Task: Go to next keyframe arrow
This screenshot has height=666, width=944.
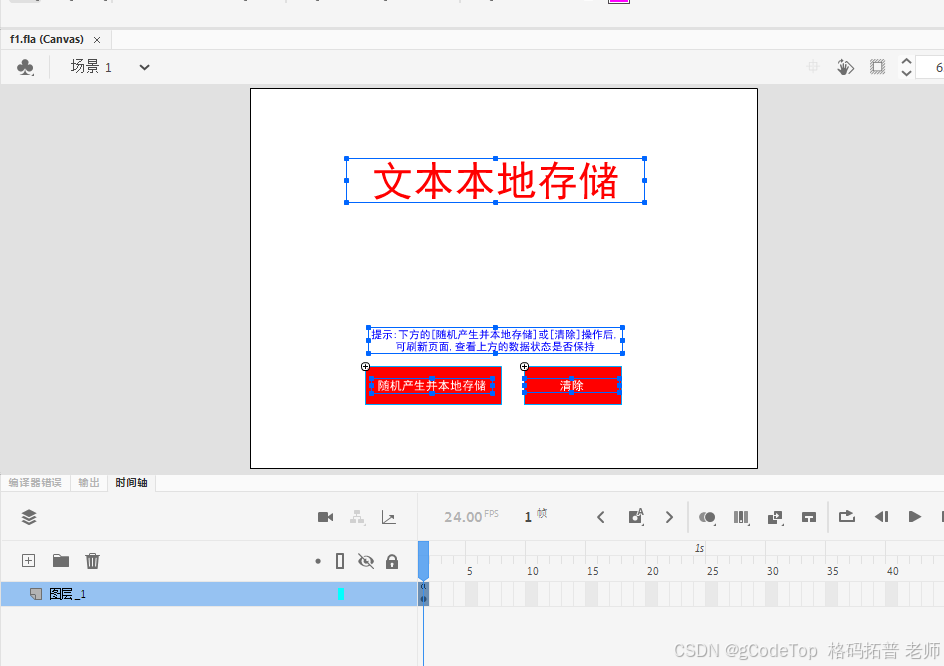Action: pos(669,517)
